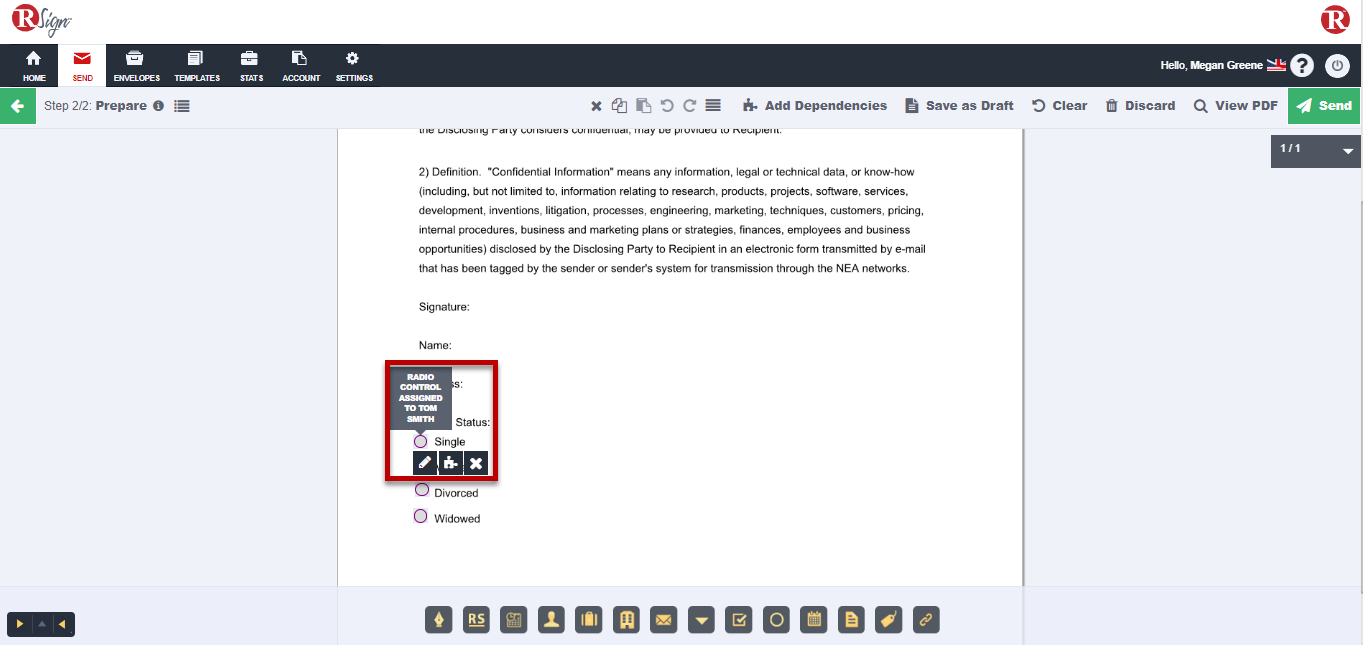This screenshot has width=1363, height=645.
Task: Select the Single radio button
Action: point(421,441)
